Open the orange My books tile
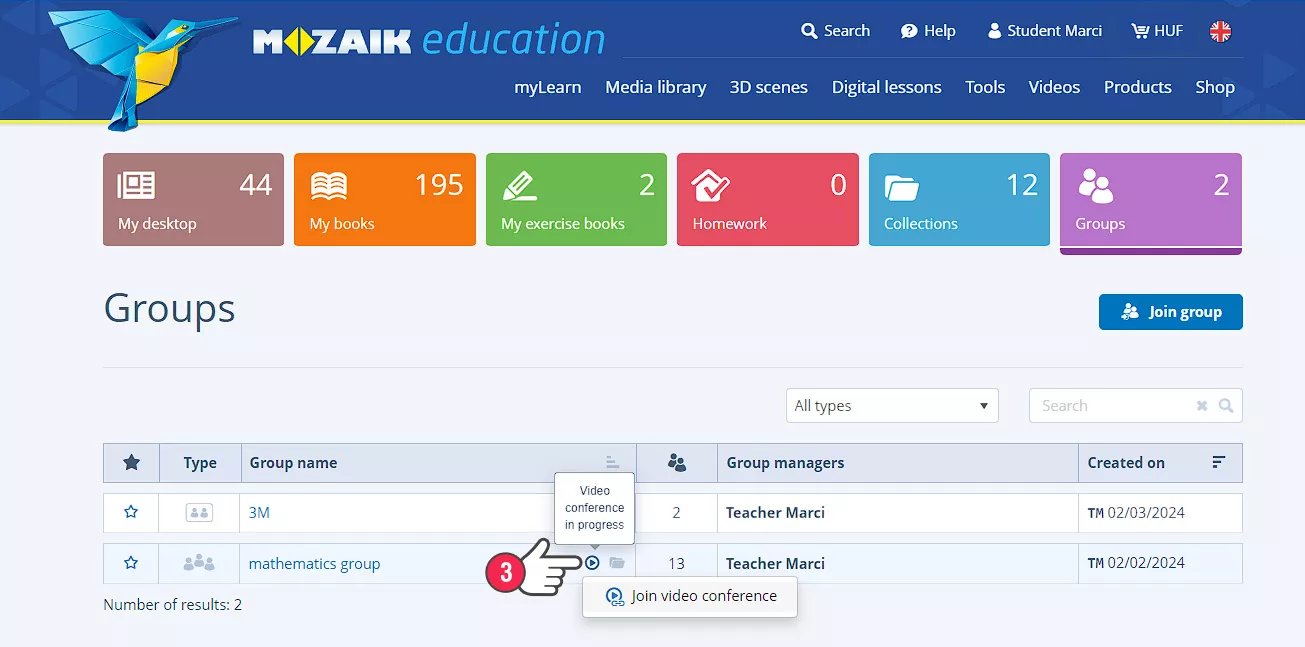 pos(384,199)
